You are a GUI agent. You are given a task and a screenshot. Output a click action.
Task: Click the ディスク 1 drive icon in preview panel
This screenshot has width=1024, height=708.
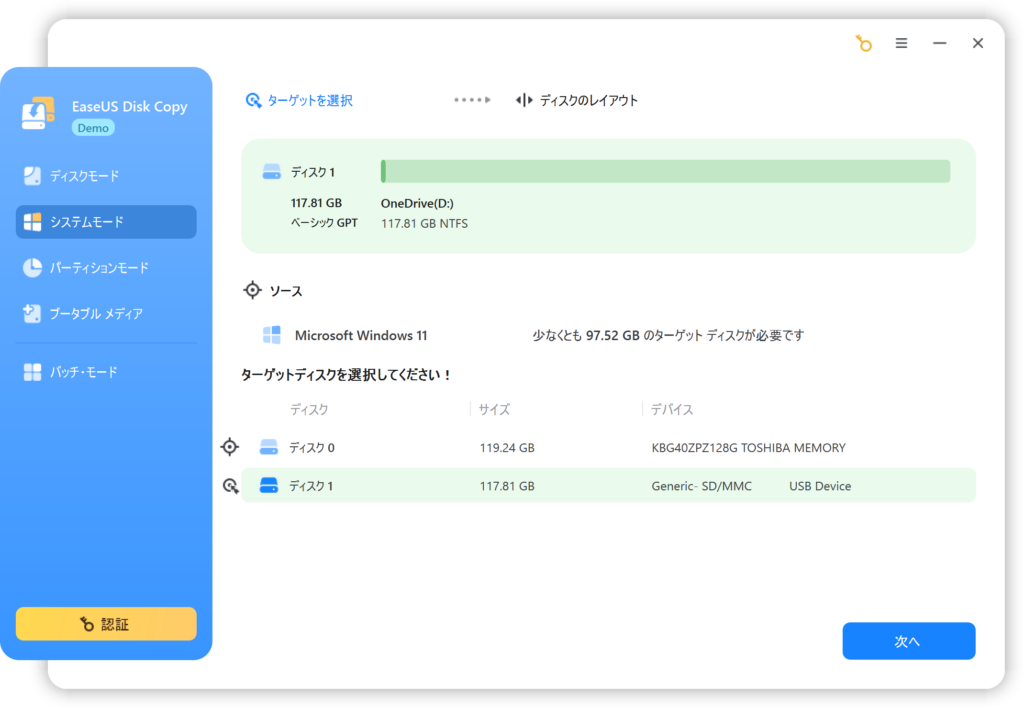point(271,172)
